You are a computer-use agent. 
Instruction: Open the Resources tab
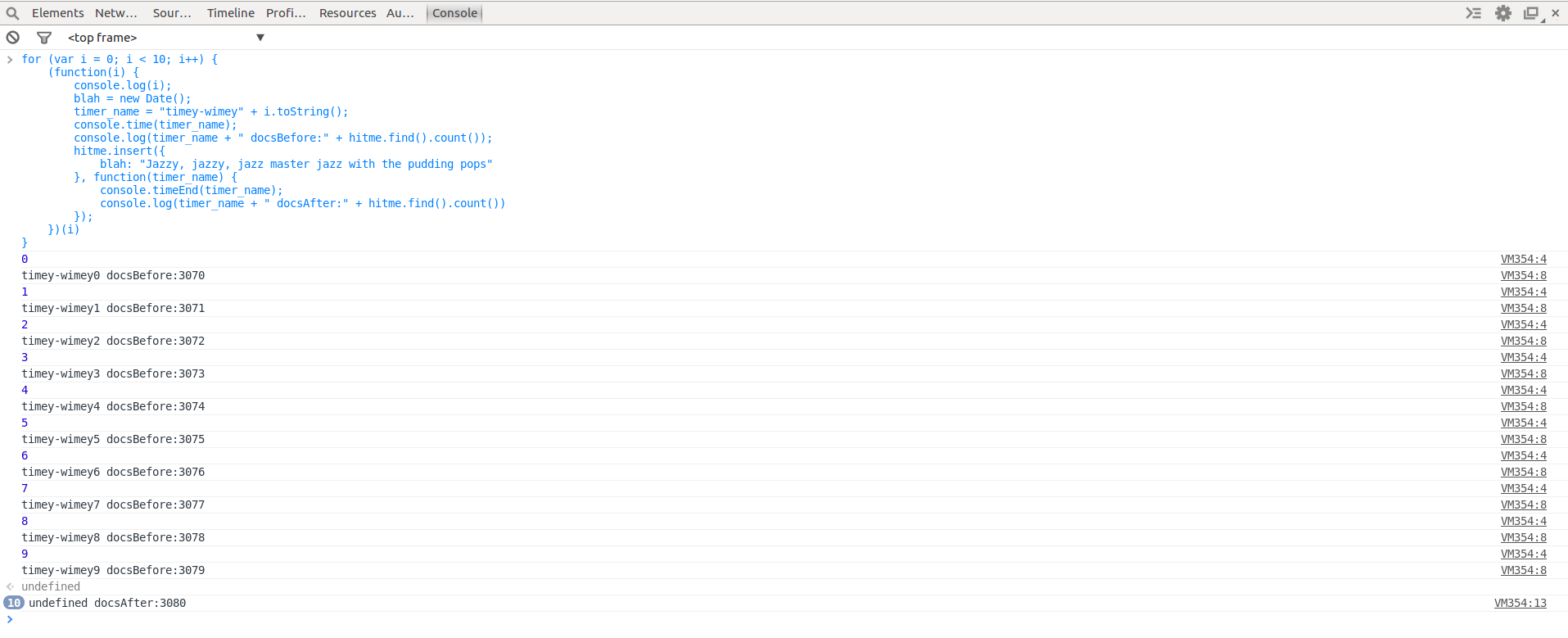347,13
